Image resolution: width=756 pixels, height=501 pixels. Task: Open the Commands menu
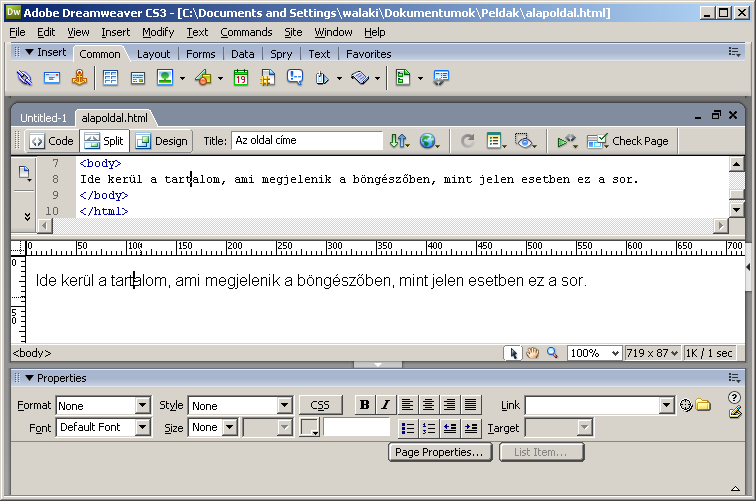point(246,32)
